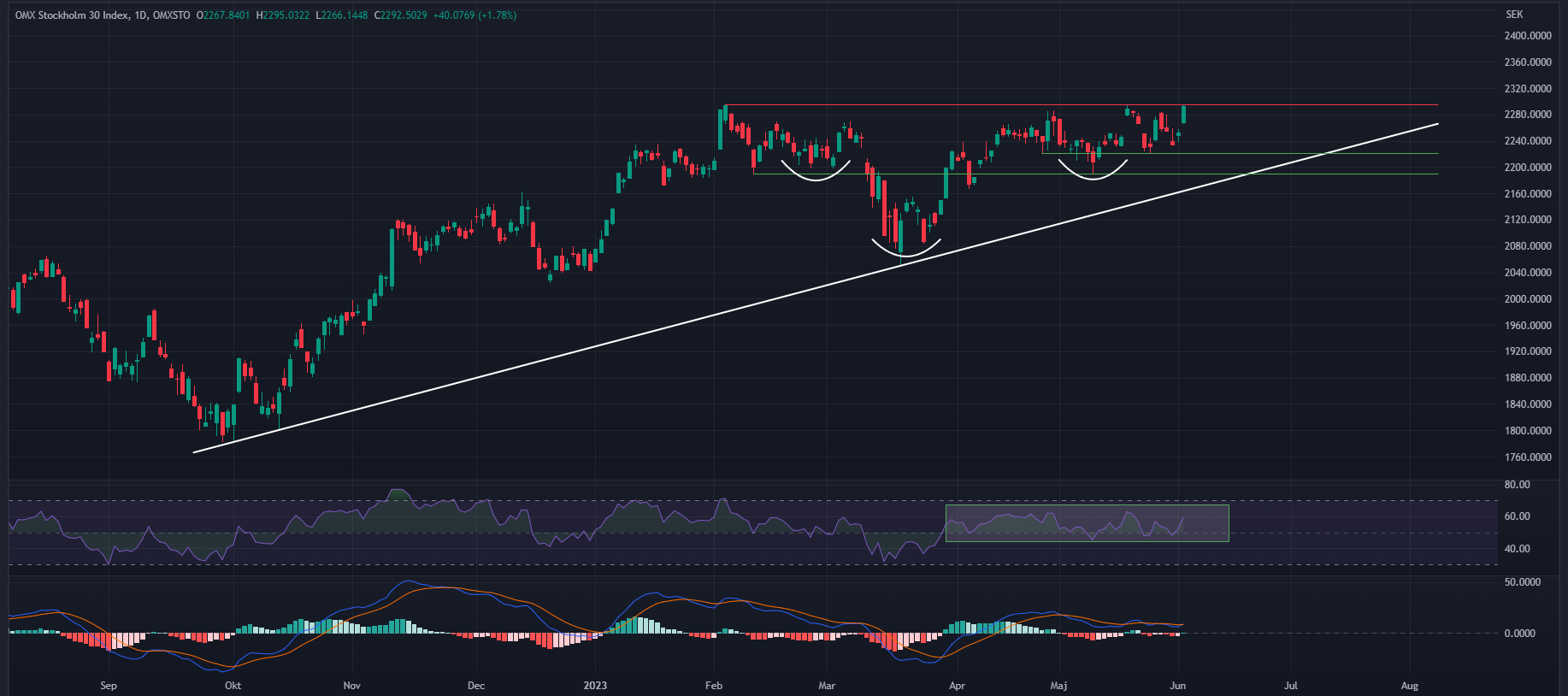Click the 2400.0000 price axis label
This screenshot has width=1568, height=696.
point(1527,36)
